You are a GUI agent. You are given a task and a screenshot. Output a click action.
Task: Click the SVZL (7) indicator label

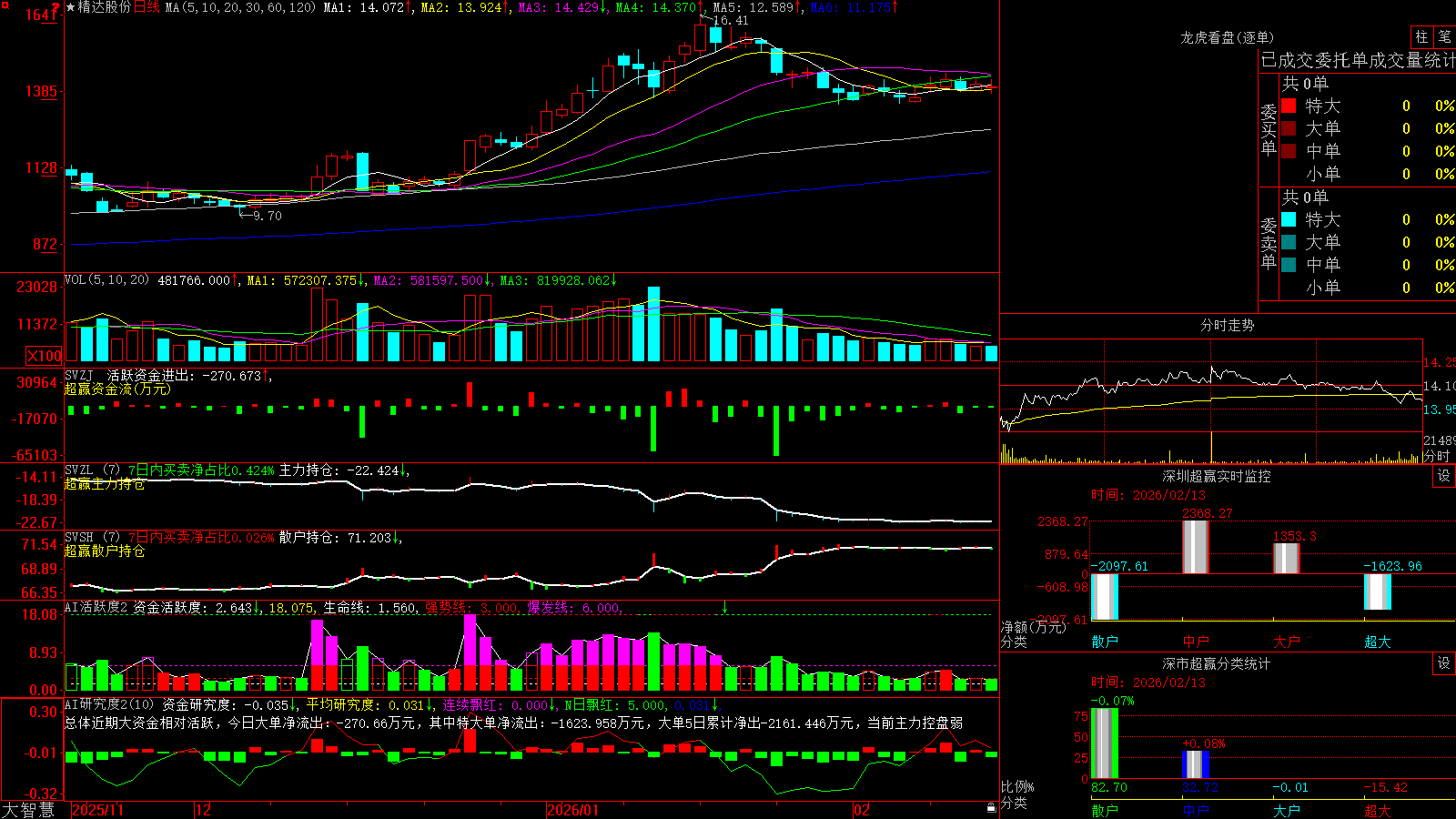point(92,470)
